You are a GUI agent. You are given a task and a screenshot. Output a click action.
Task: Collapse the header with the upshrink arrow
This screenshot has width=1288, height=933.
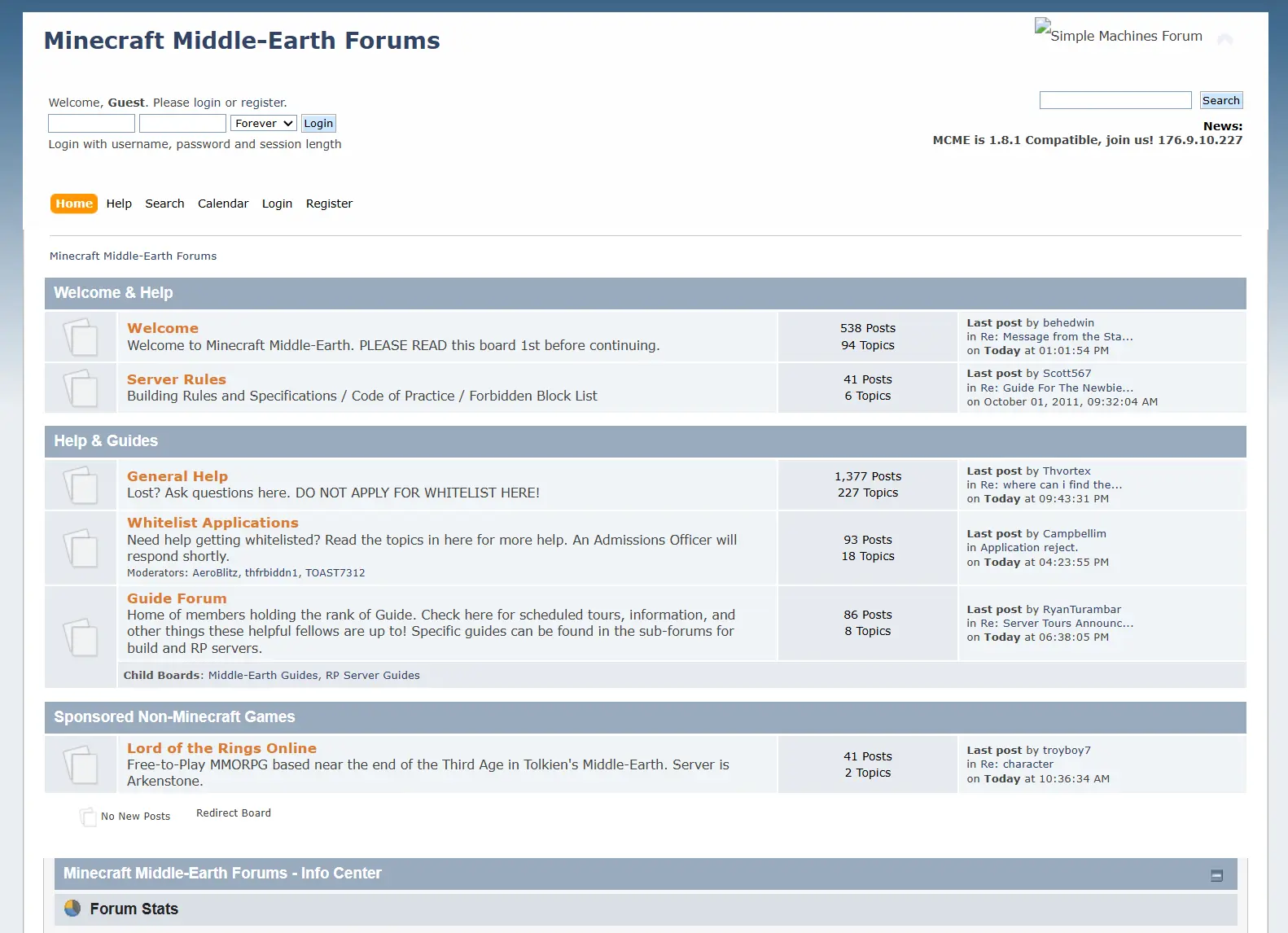(1225, 38)
